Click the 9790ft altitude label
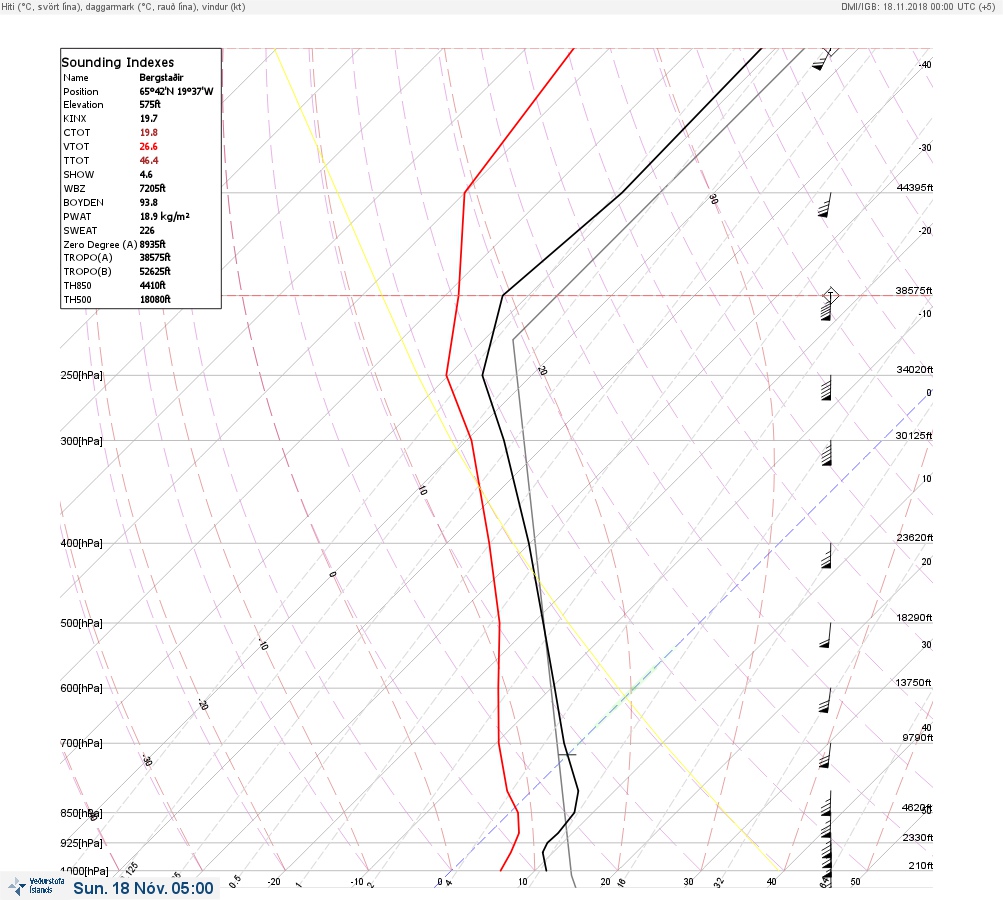The height and width of the screenshot is (900, 1003). tap(917, 738)
